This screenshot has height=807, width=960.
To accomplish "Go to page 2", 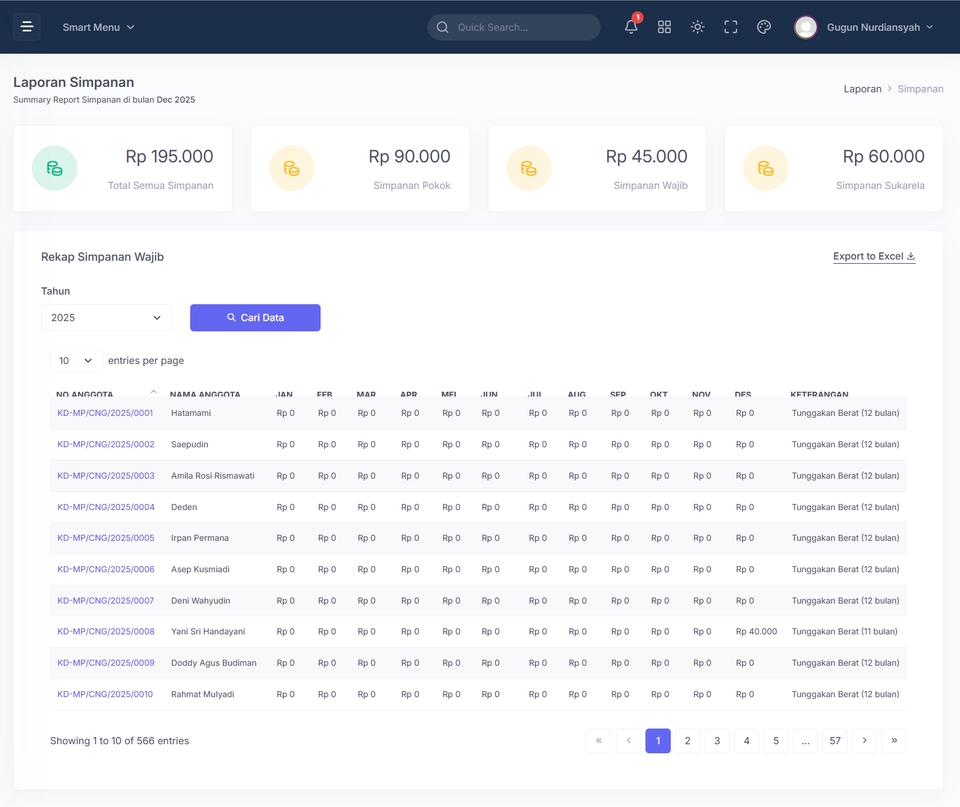I will pos(688,741).
